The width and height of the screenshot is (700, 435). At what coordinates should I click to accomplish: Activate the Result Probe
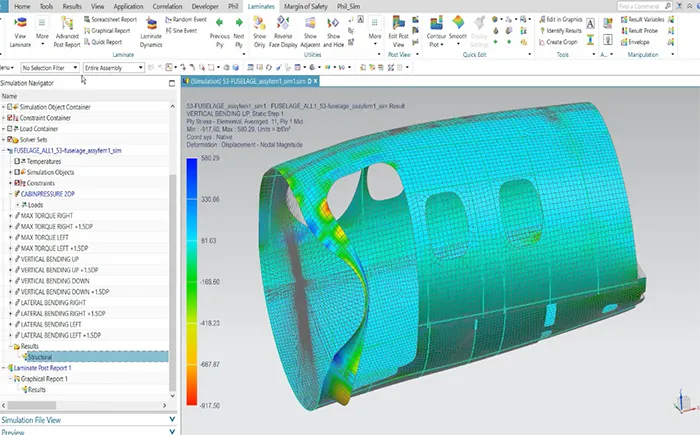639,31
